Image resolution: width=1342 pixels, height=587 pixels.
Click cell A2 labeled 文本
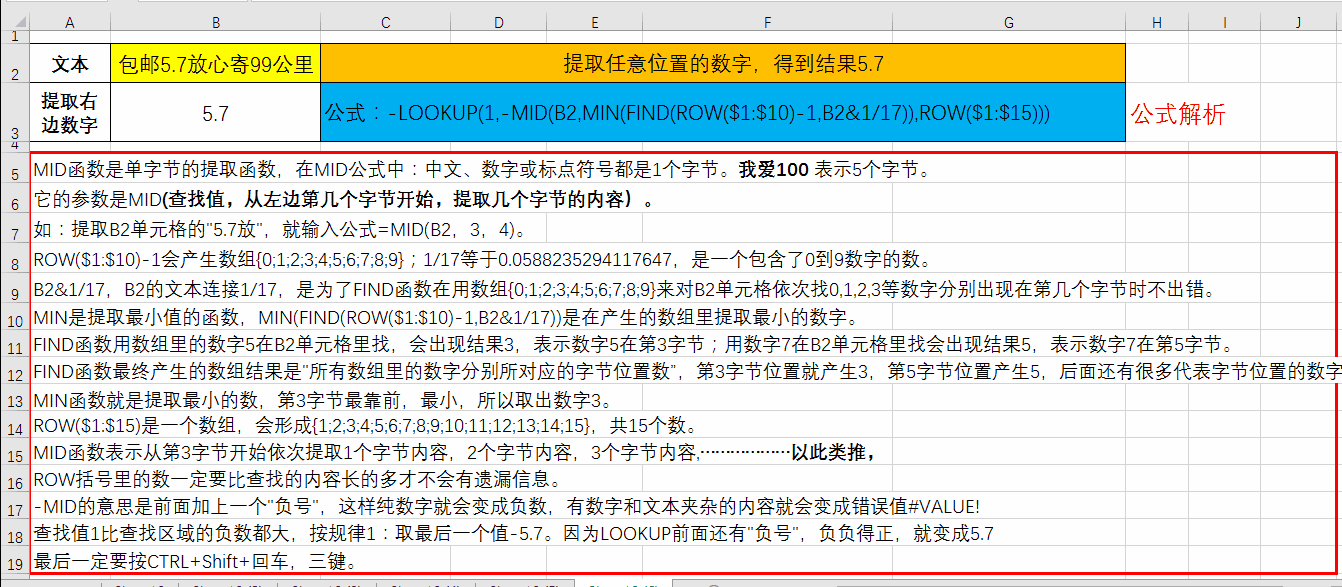70,62
